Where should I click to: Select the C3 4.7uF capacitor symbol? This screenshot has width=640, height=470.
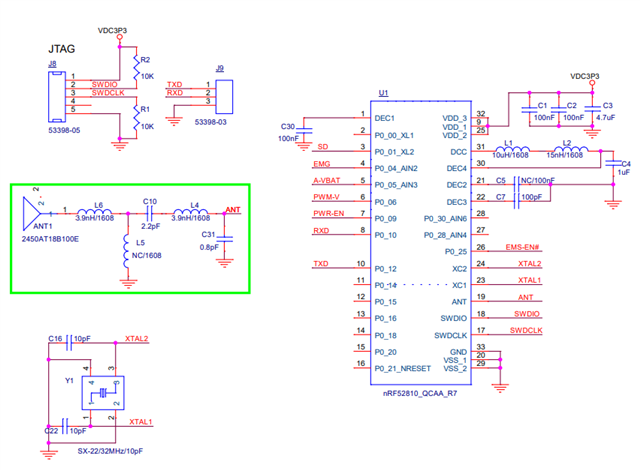(x=592, y=109)
